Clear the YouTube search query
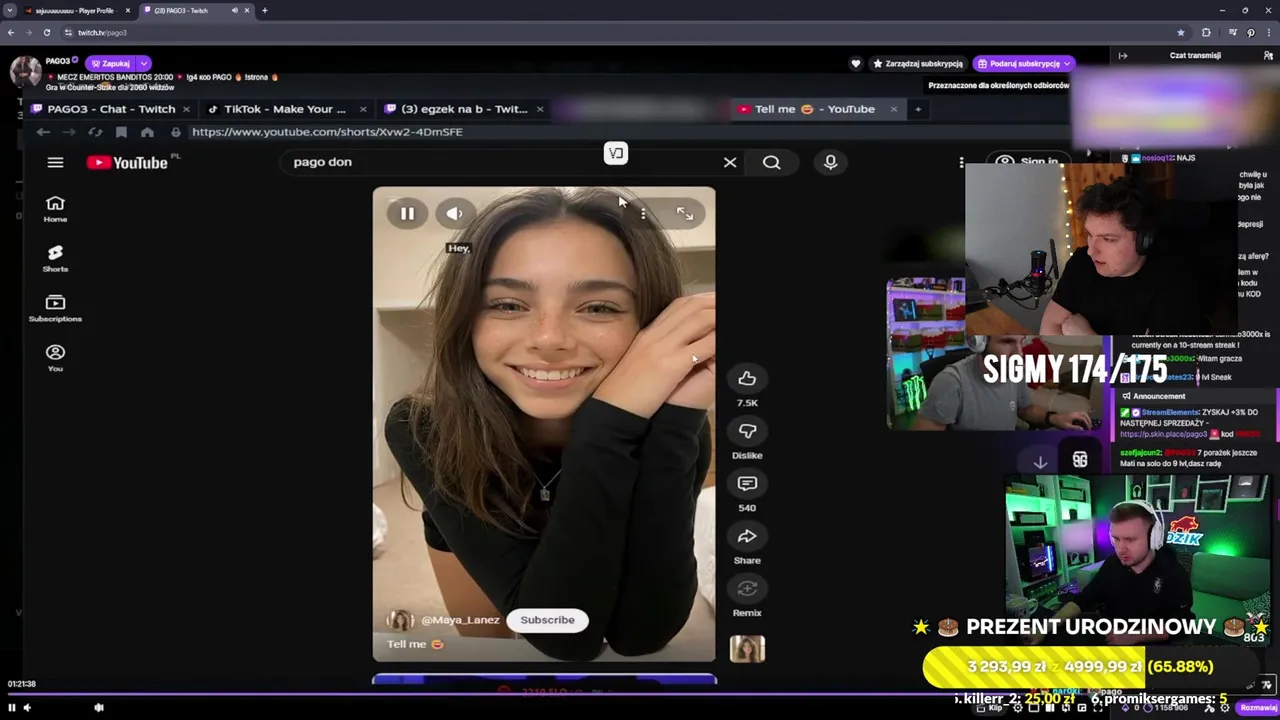The height and width of the screenshot is (720, 1280). (x=730, y=162)
